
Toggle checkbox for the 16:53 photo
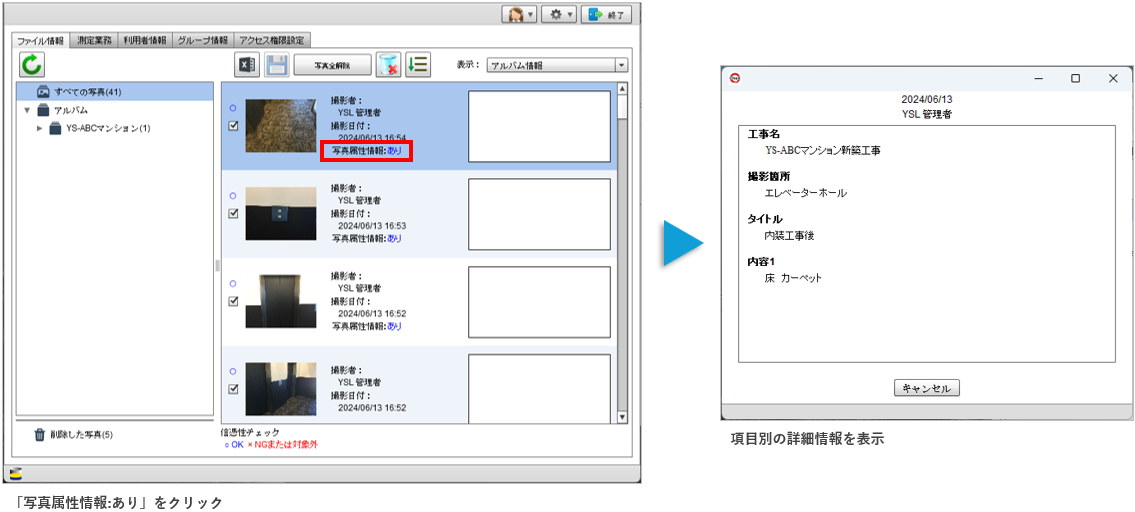233,213
